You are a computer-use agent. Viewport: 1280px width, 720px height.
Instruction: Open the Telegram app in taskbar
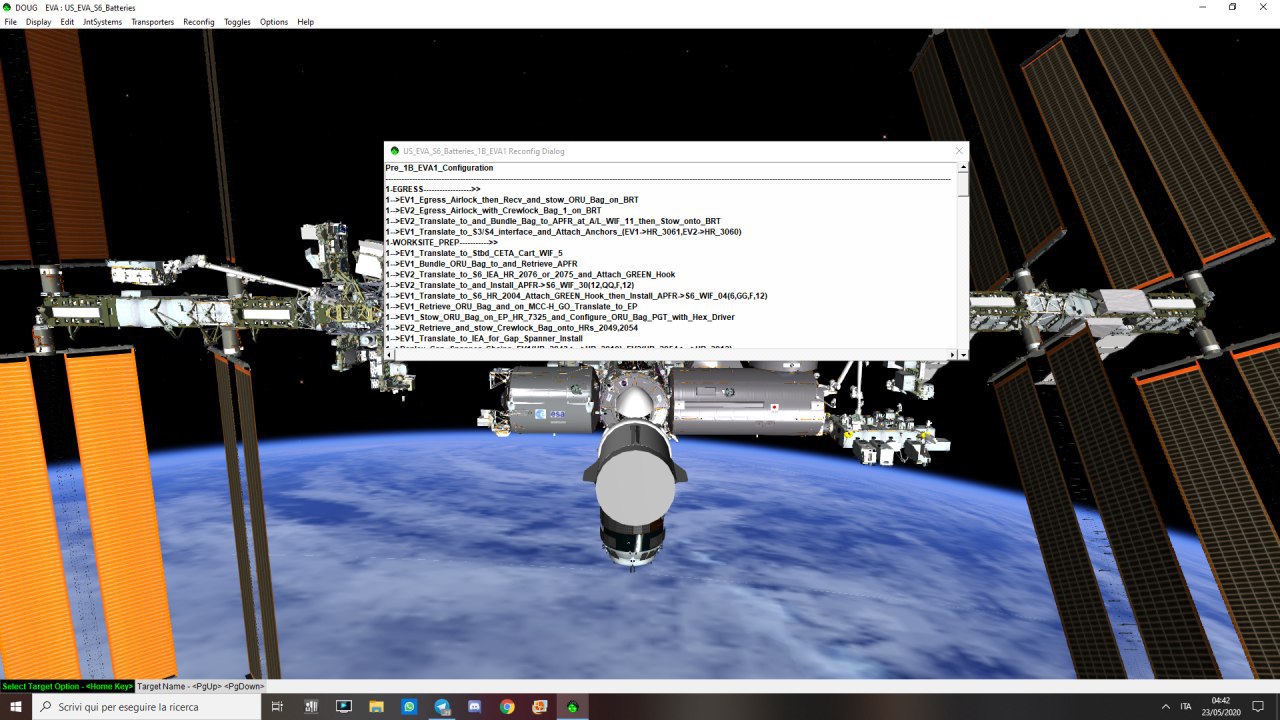(x=442, y=707)
